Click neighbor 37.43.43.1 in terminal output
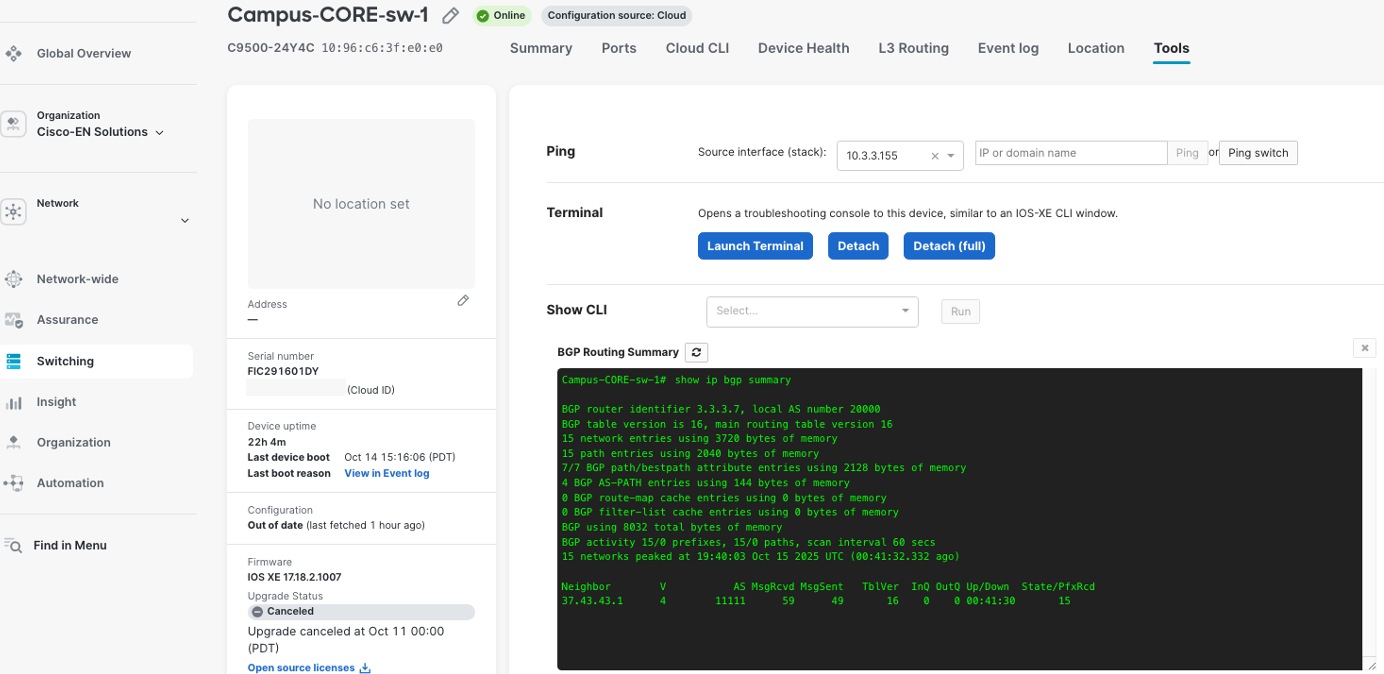The height and width of the screenshot is (674, 1384). pos(592,601)
